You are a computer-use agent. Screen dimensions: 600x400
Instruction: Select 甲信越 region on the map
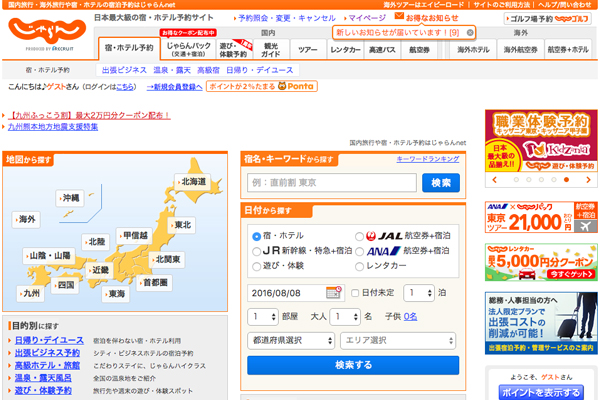coord(134,235)
